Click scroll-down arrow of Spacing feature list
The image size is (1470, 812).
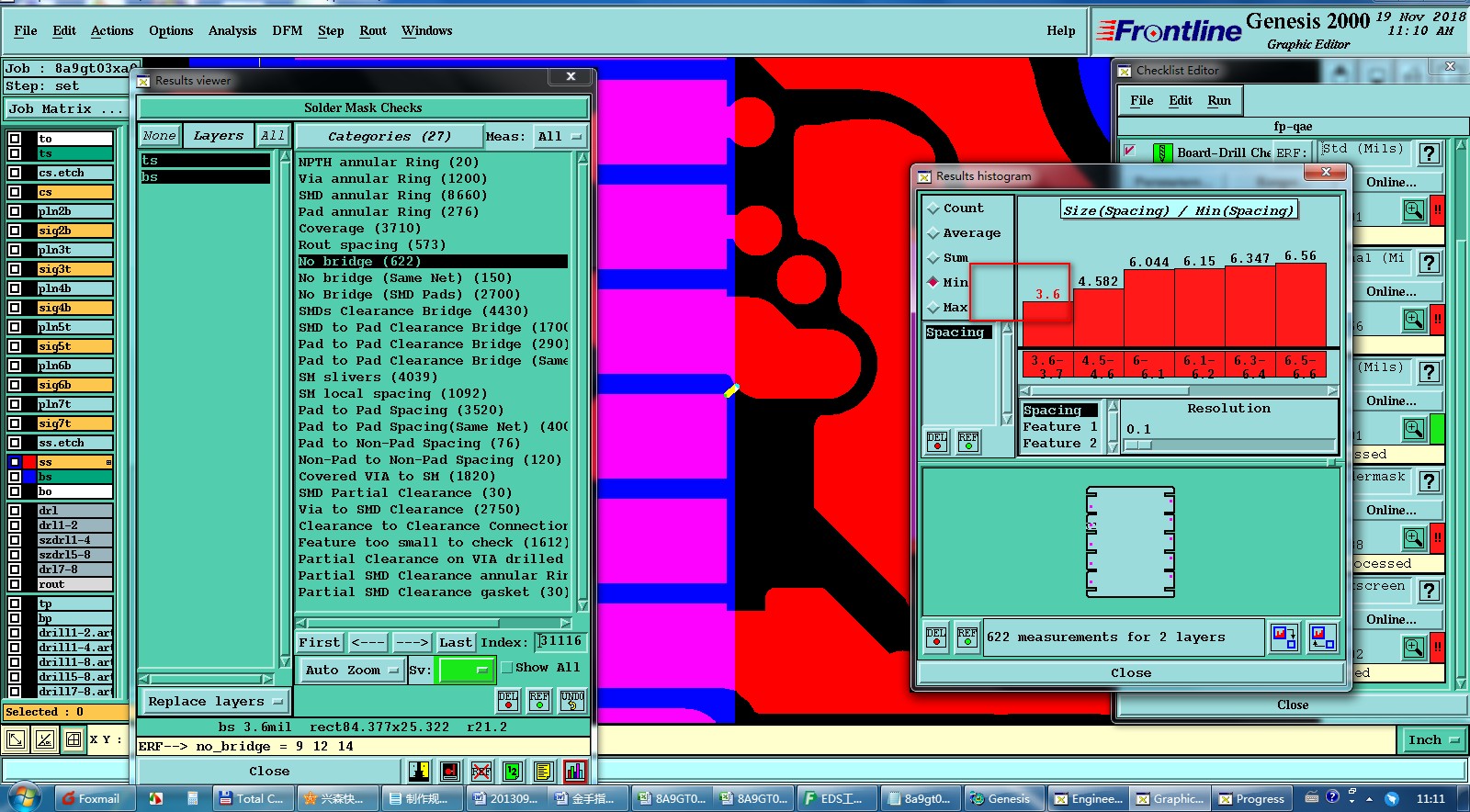click(1113, 447)
